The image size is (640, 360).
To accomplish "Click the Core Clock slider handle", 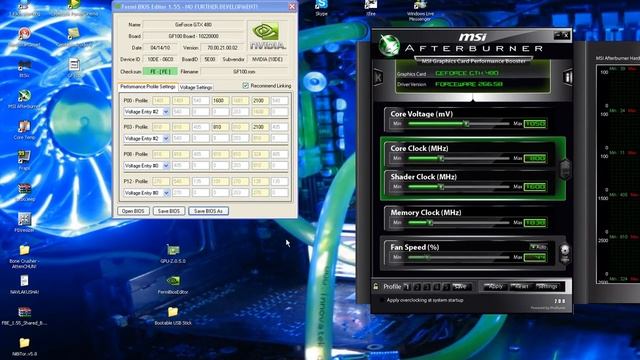I will [441, 158].
